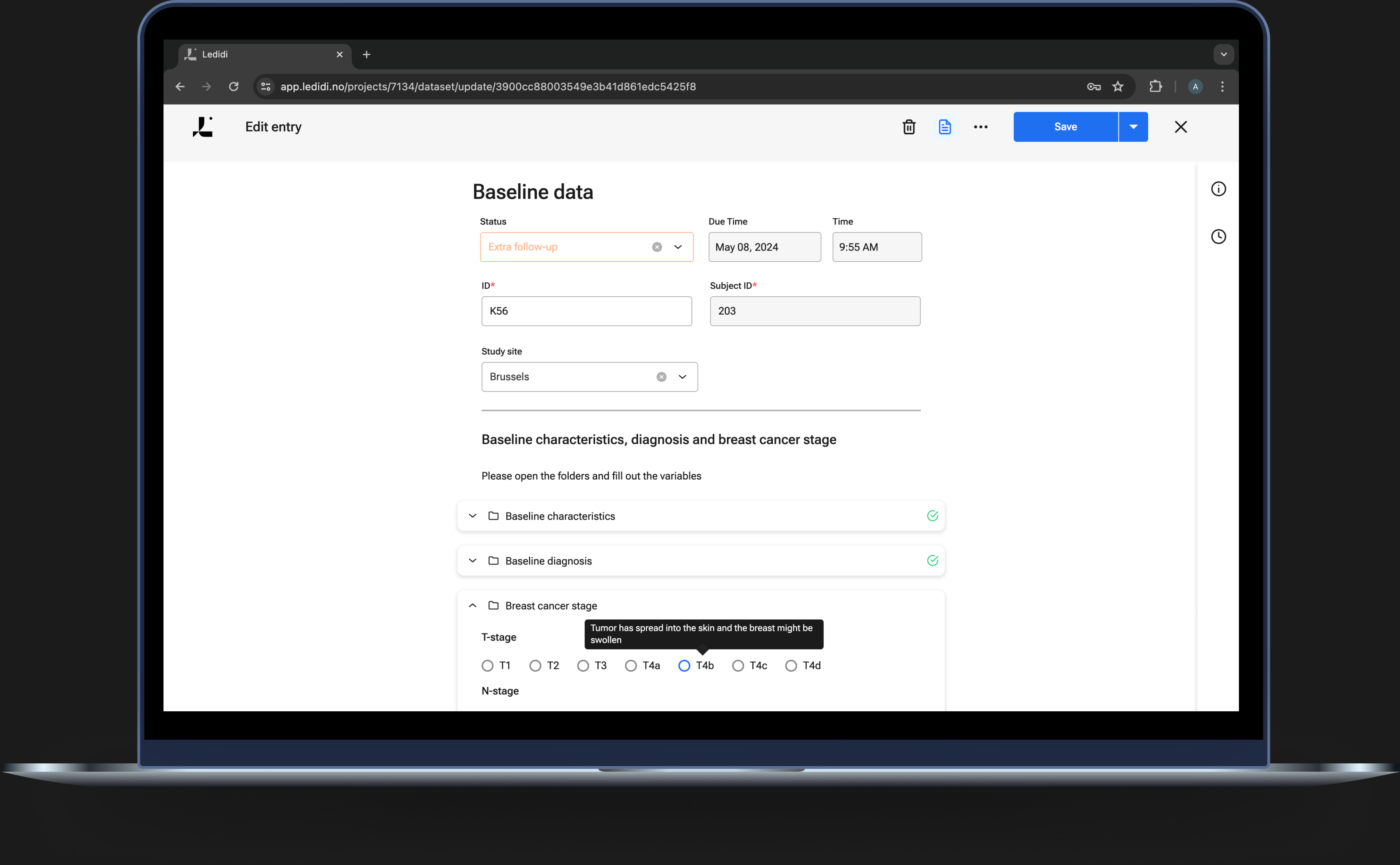Screen dimensions: 1400x865
Task: Open the info panel icon
Action: [1218, 189]
